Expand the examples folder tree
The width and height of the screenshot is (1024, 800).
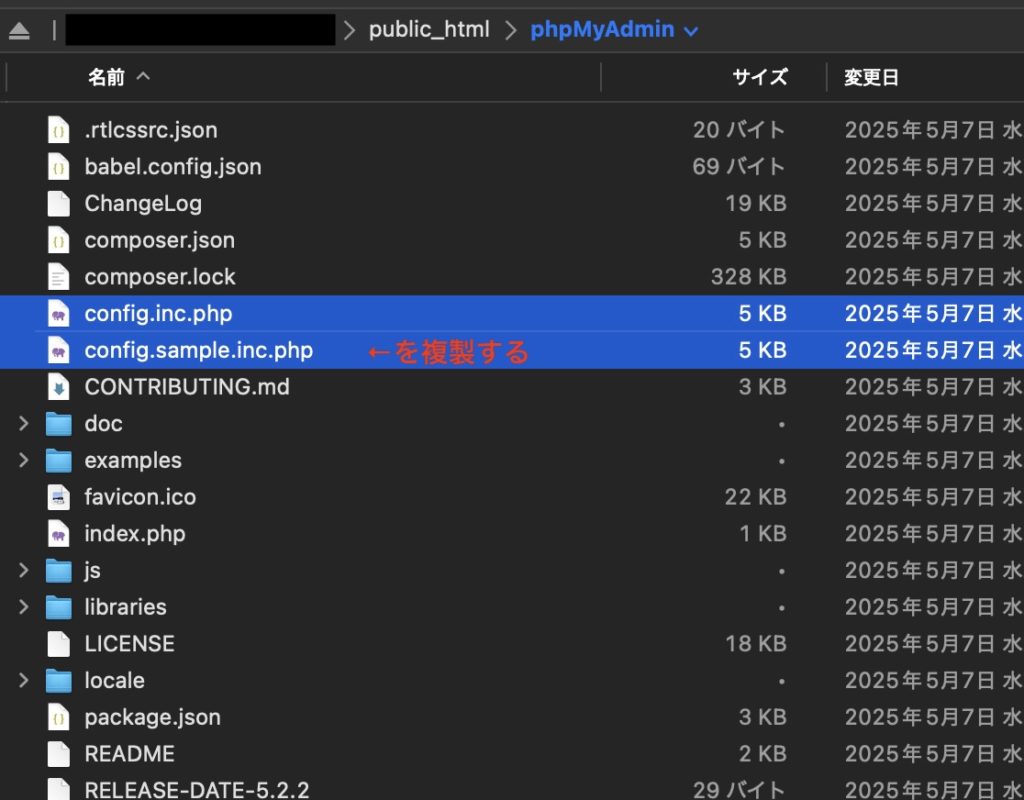coord(23,461)
